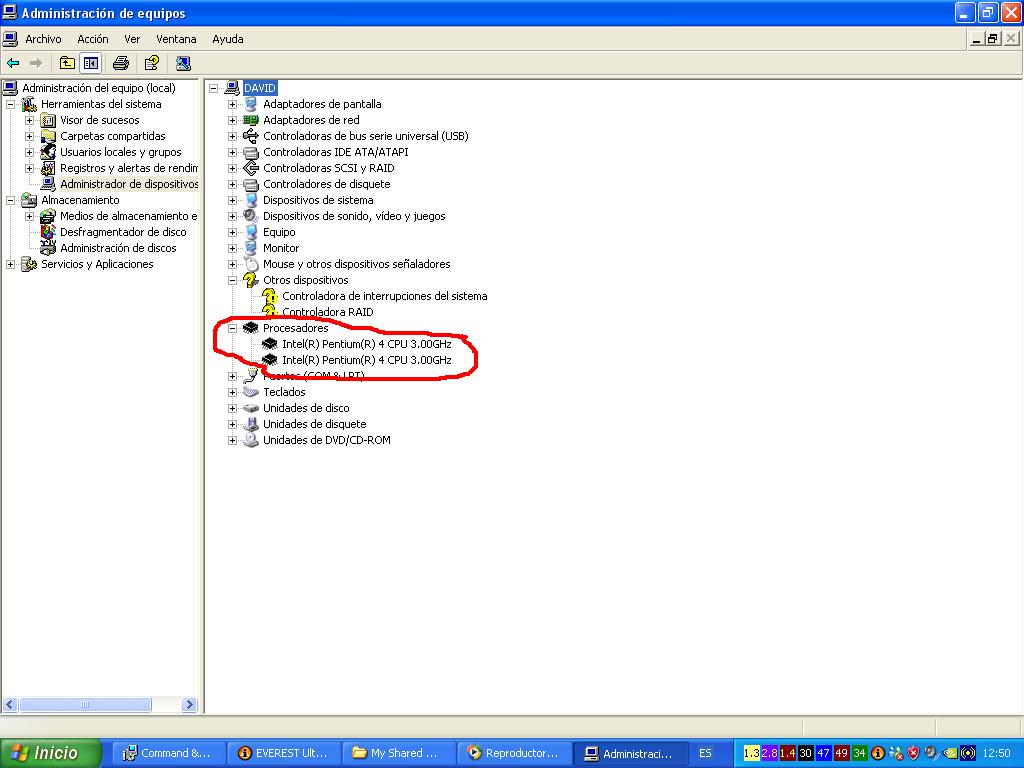Switch to EVEREST Ultimate taskbar button

[x=285, y=753]
